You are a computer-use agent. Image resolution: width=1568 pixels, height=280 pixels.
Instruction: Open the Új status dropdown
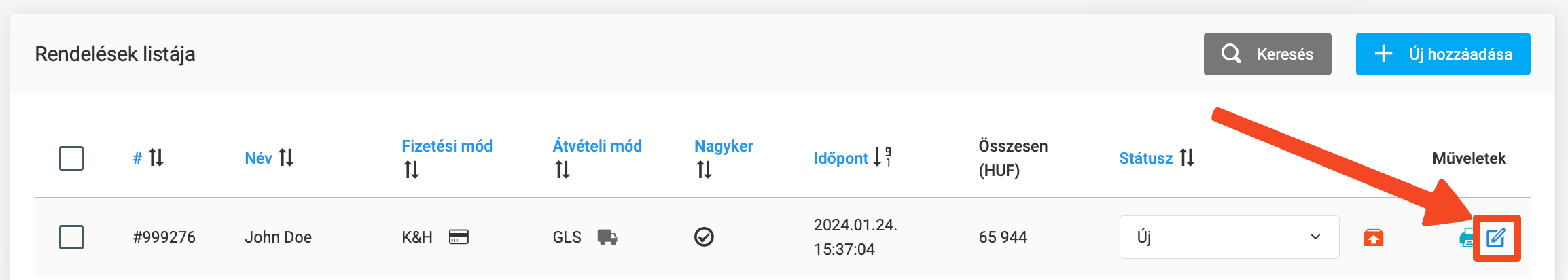pos(1229,237)
